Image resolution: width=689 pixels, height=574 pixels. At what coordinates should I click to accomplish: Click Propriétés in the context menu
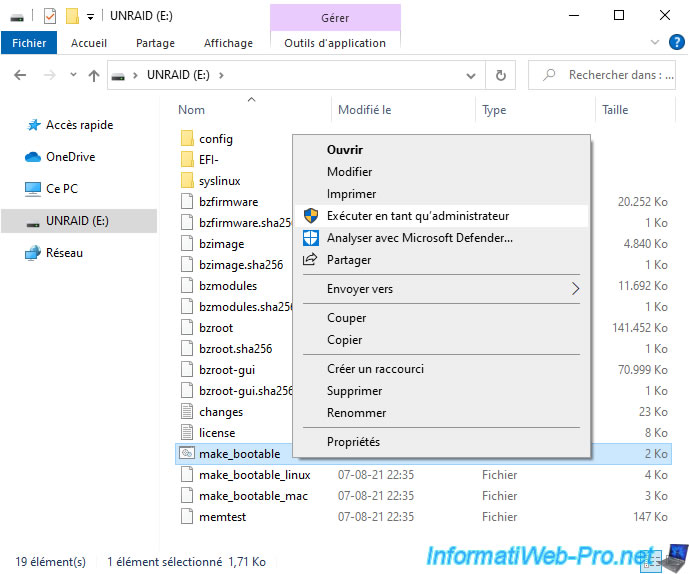pyautogui.click(x=353, y=442)
